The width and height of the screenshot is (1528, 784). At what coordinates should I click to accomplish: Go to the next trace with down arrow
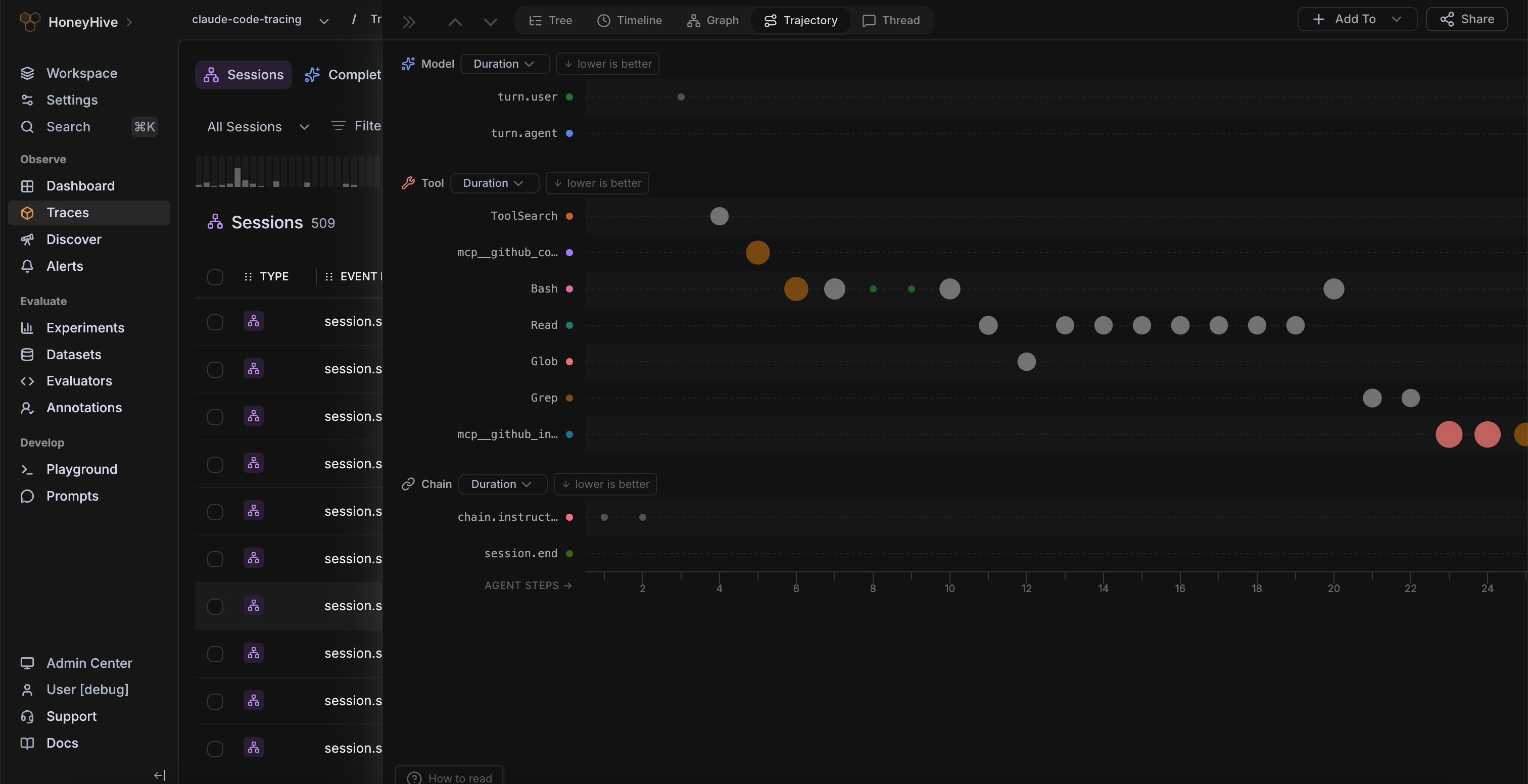coord(490,22)
